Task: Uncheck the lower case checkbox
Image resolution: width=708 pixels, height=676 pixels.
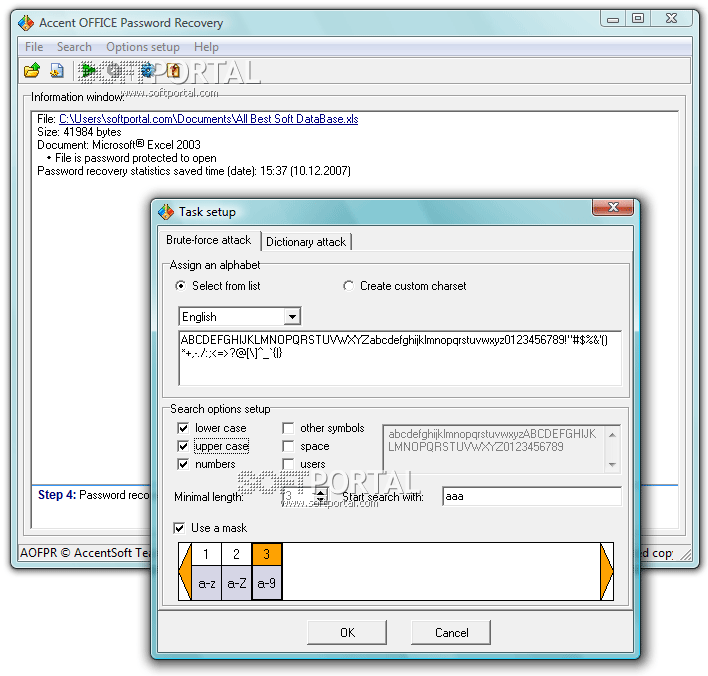Action: [x=183, y=428]
